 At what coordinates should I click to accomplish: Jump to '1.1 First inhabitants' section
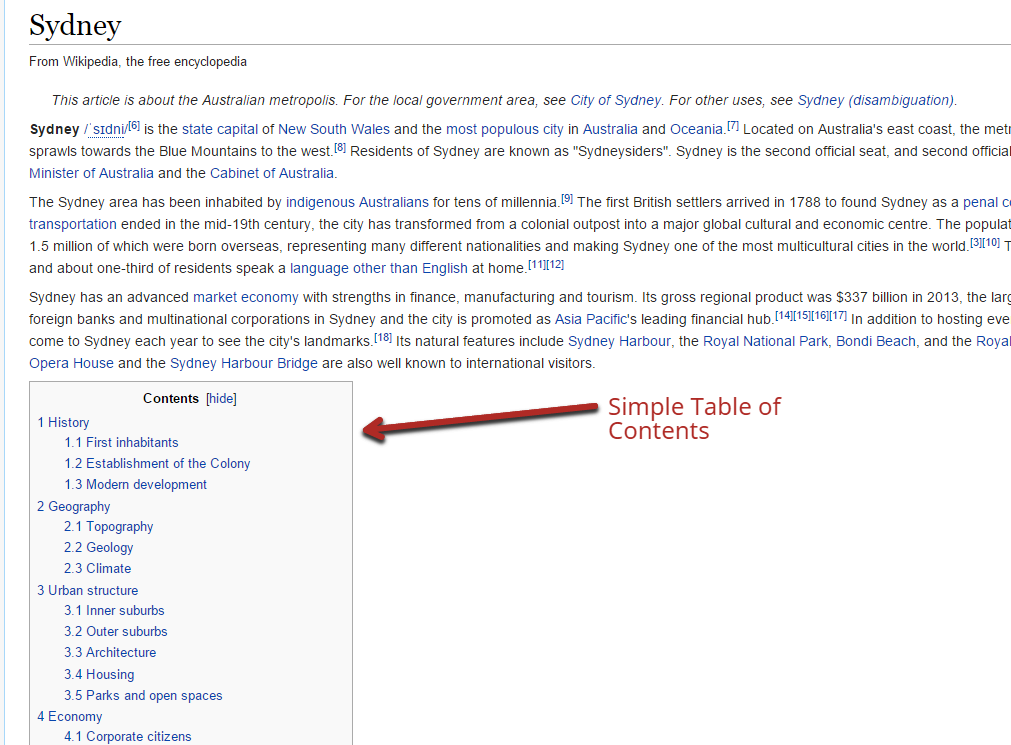point(121,442)
